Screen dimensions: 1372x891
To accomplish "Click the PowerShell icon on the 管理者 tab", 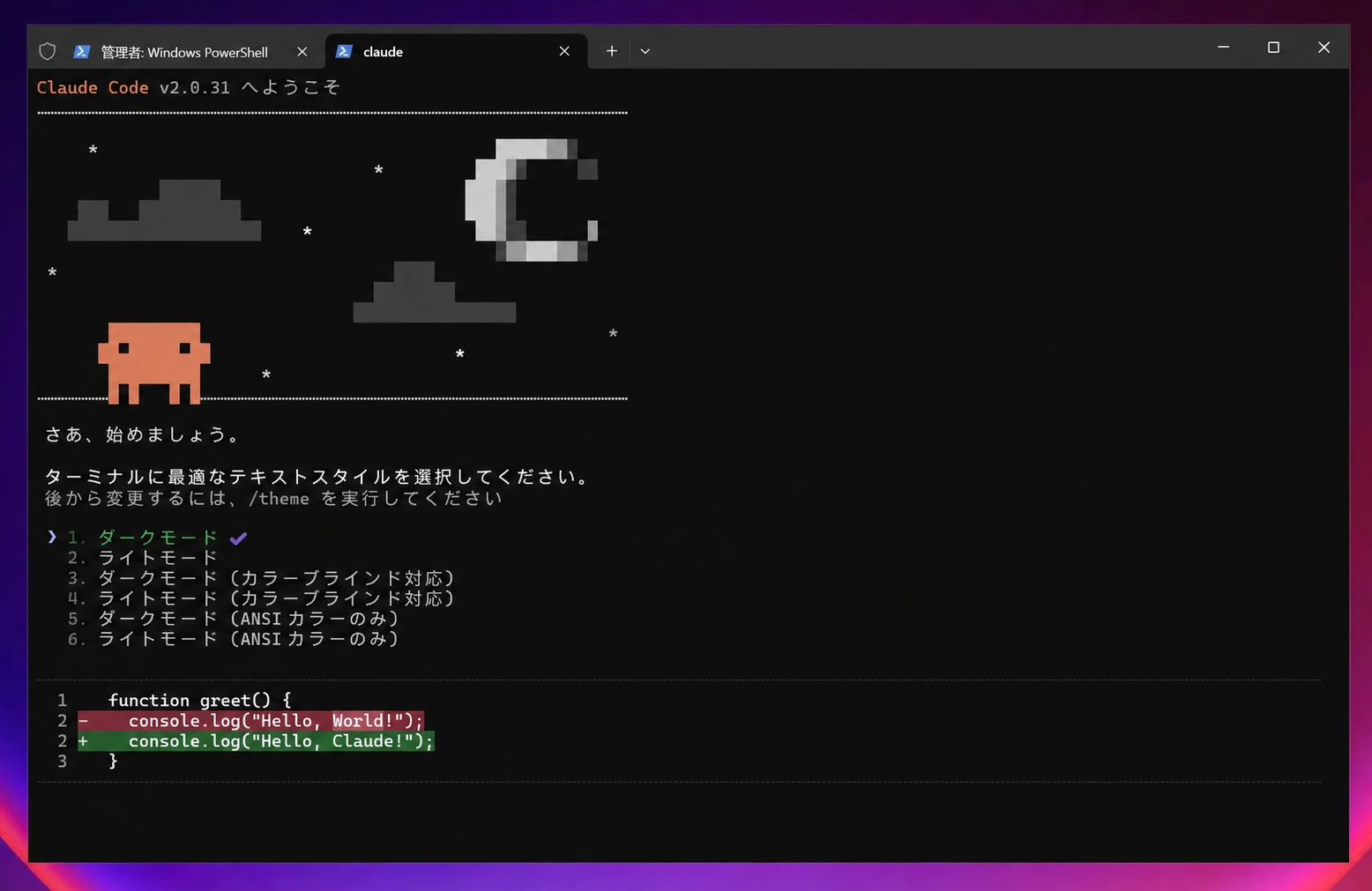I will (x=81, y=51).
